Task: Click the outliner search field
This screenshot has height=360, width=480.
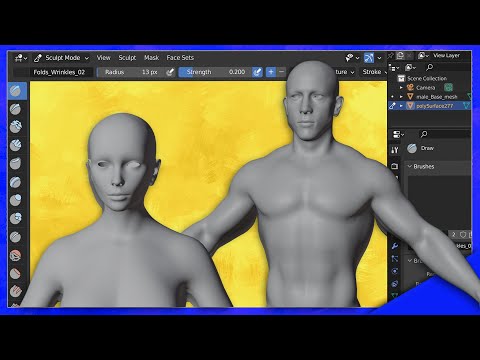Action: [447, 68]
